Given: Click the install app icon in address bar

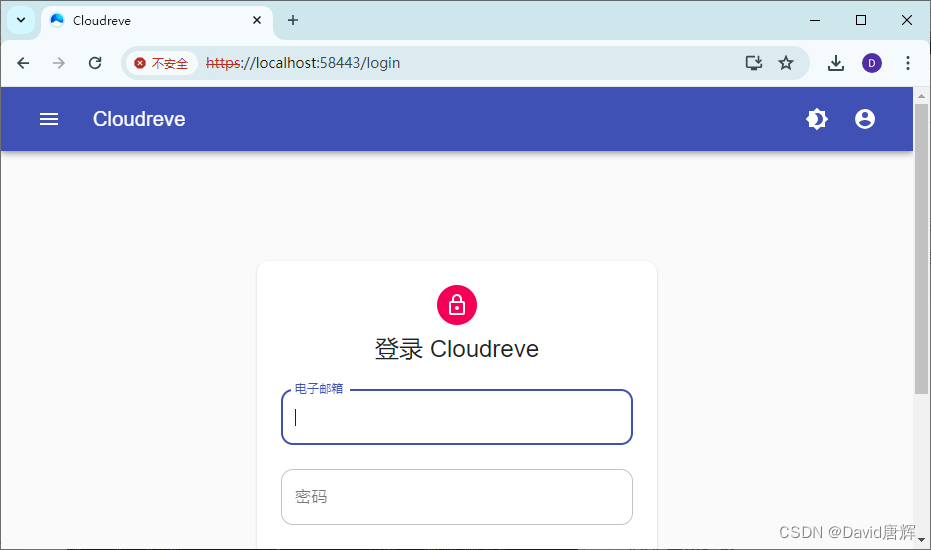Looking at the screenshot, I should point(753,63).
